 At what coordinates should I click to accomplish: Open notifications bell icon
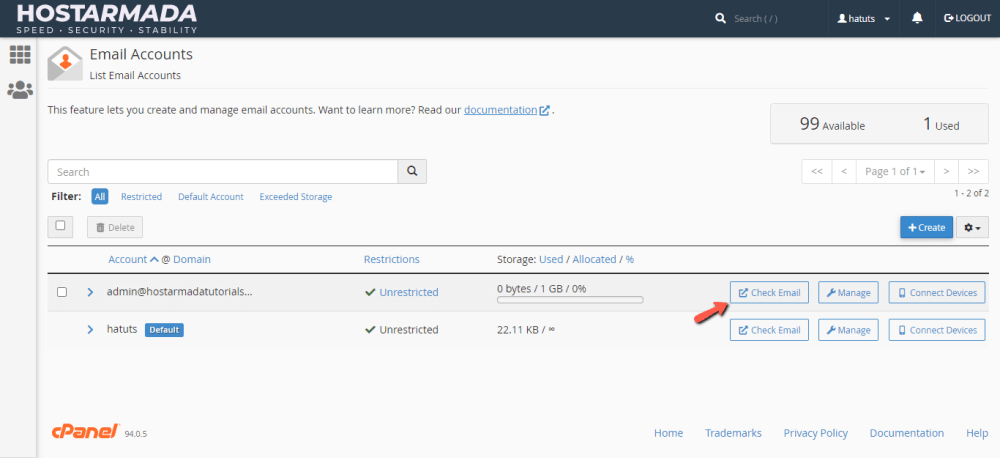917,18
